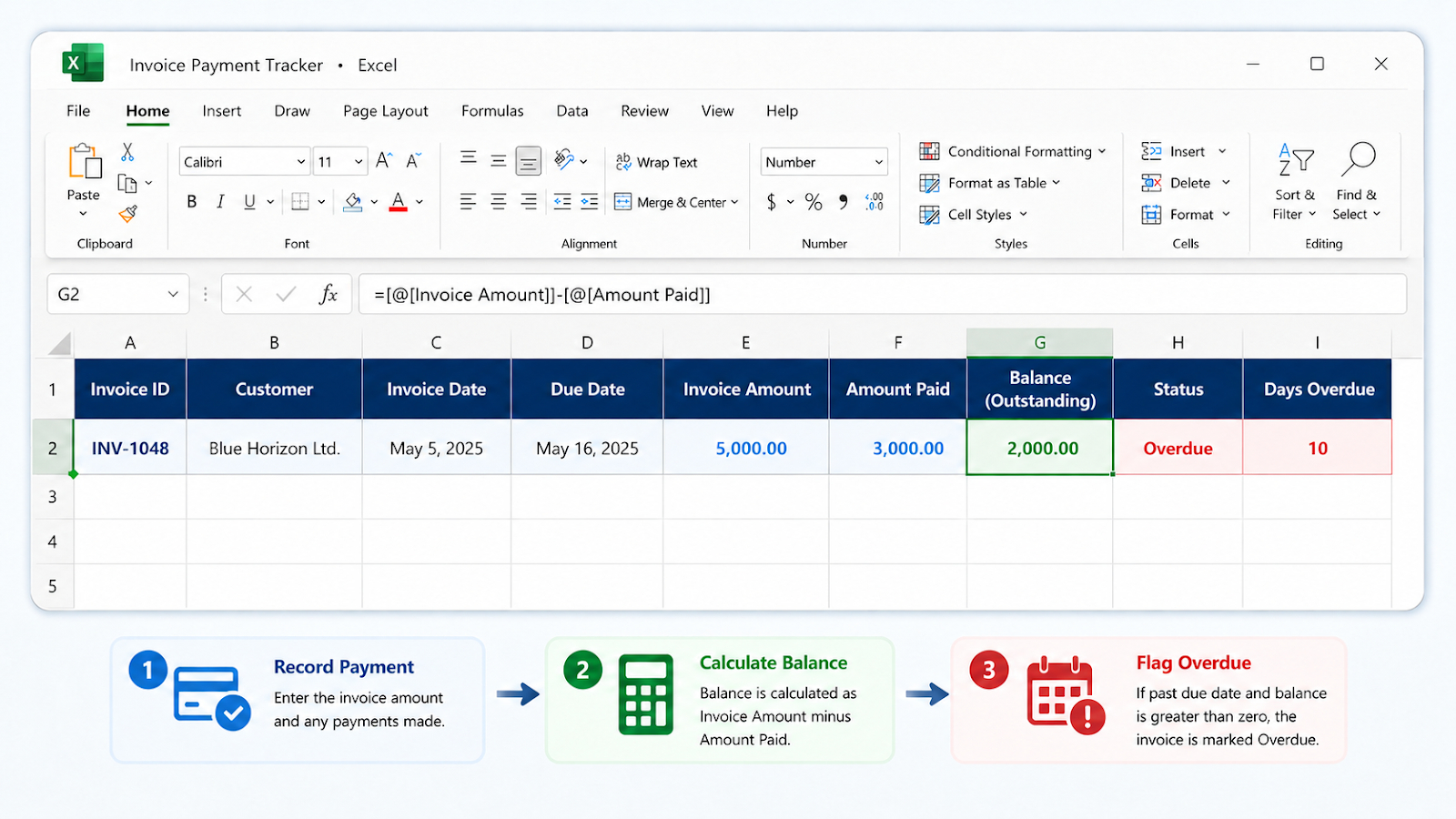Switch to the Data tab

point(572,111)
